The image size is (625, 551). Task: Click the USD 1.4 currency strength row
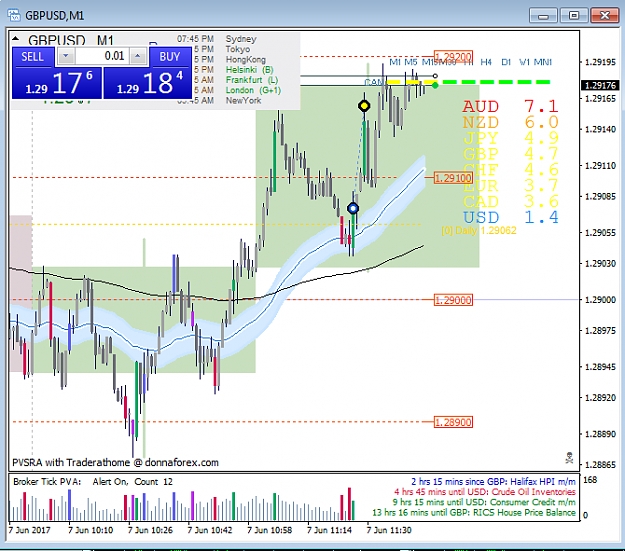pyautogui.click(x=510, y=218)
